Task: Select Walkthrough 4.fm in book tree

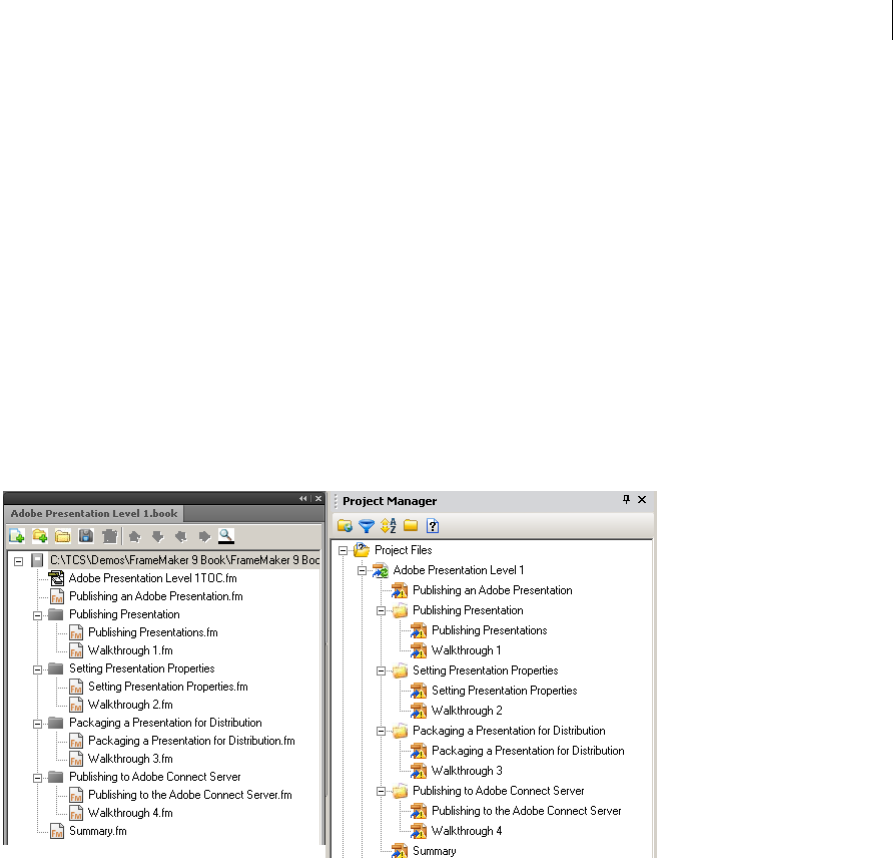Action: pyautogui.click(x=130, y=812)
